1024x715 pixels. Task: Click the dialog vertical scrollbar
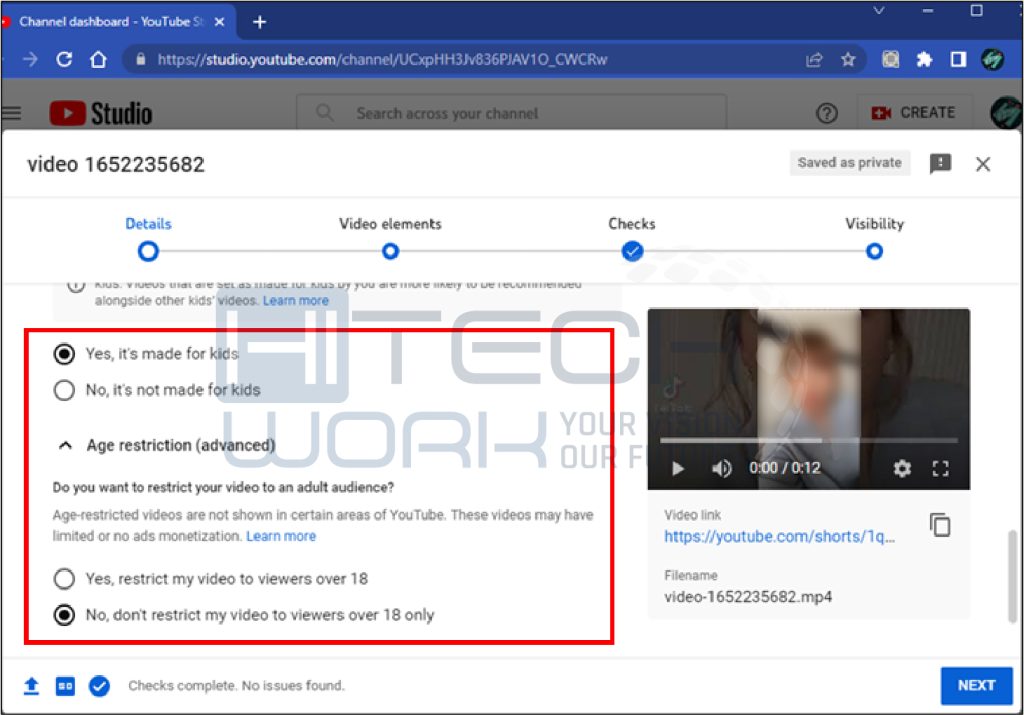(x=1012, y=576)
